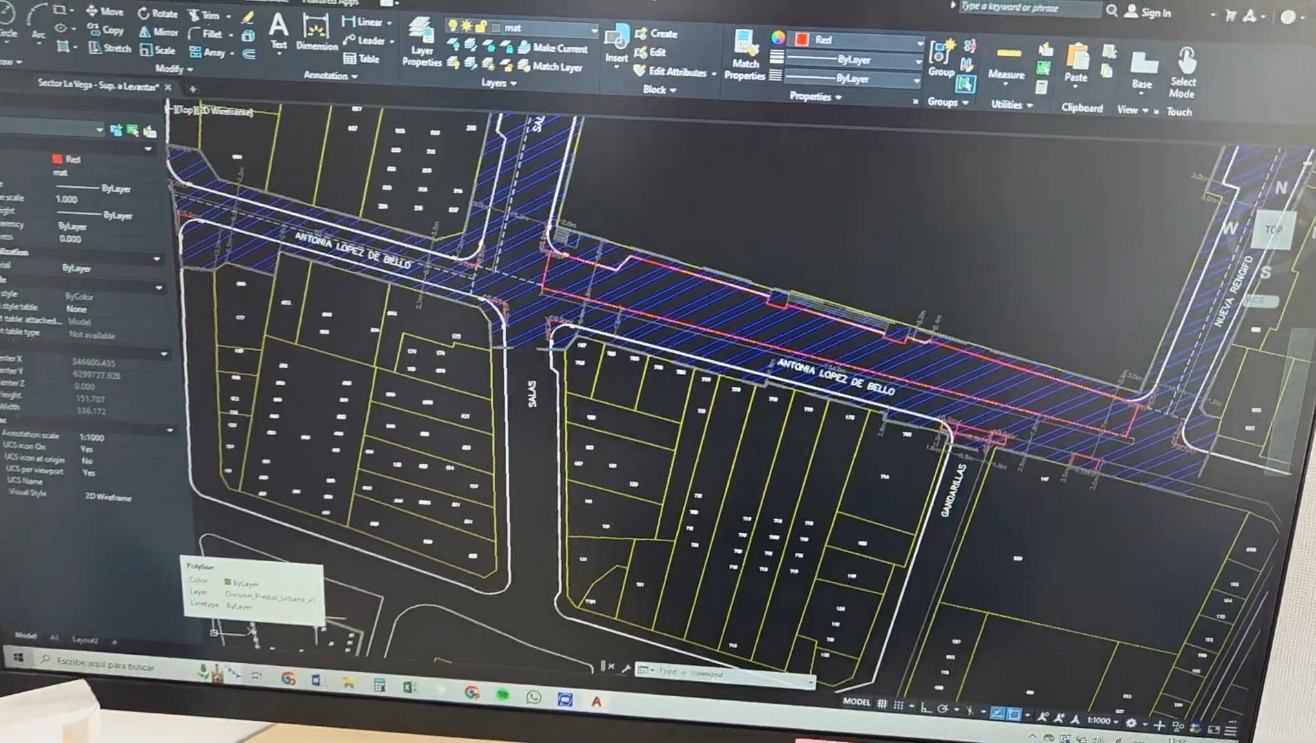Expand the Layers panel menu
Screen dimensions: 1316x743
click(x=499, y=83)
